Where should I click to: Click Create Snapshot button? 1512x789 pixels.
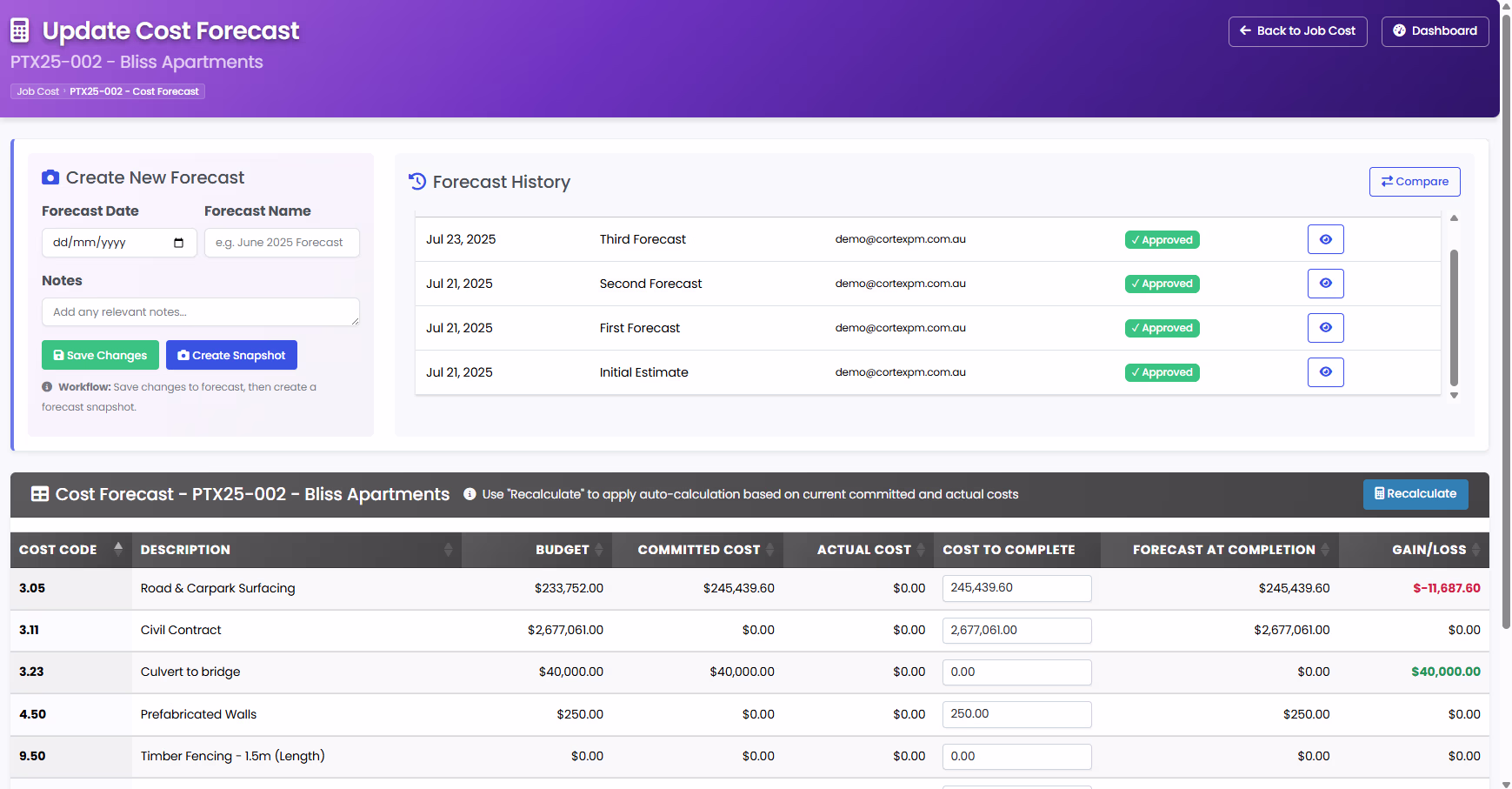click(x=231, y=355)
